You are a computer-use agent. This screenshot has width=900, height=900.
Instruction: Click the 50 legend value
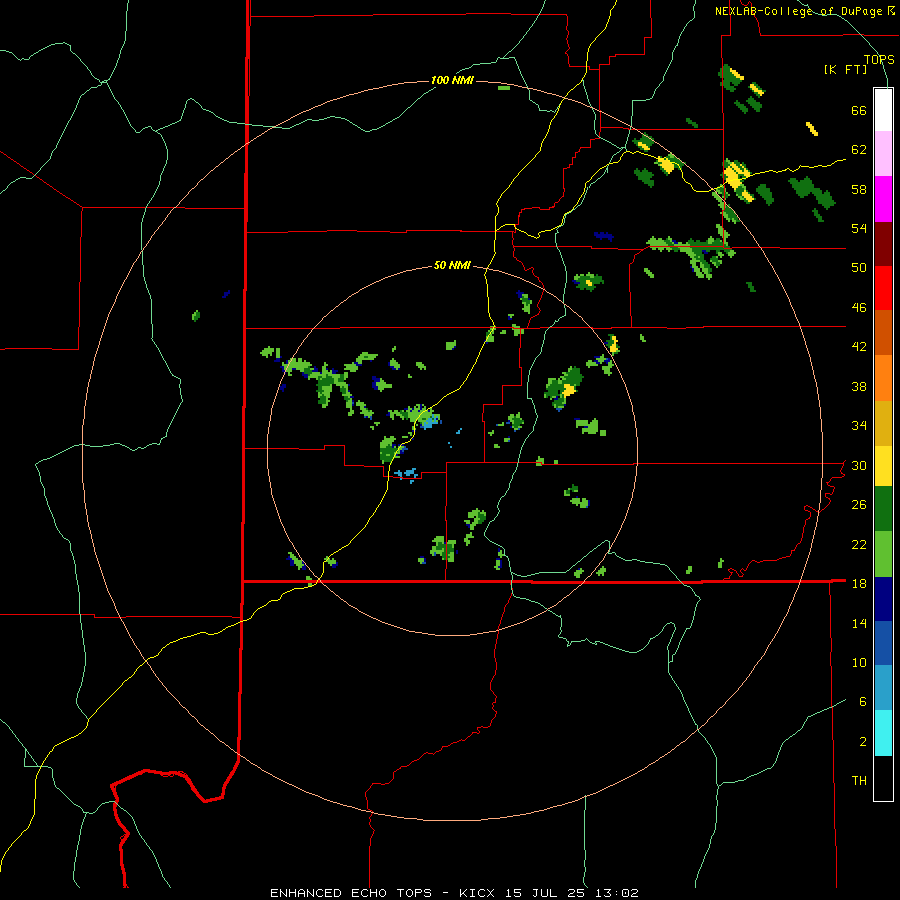coord(859,268)
